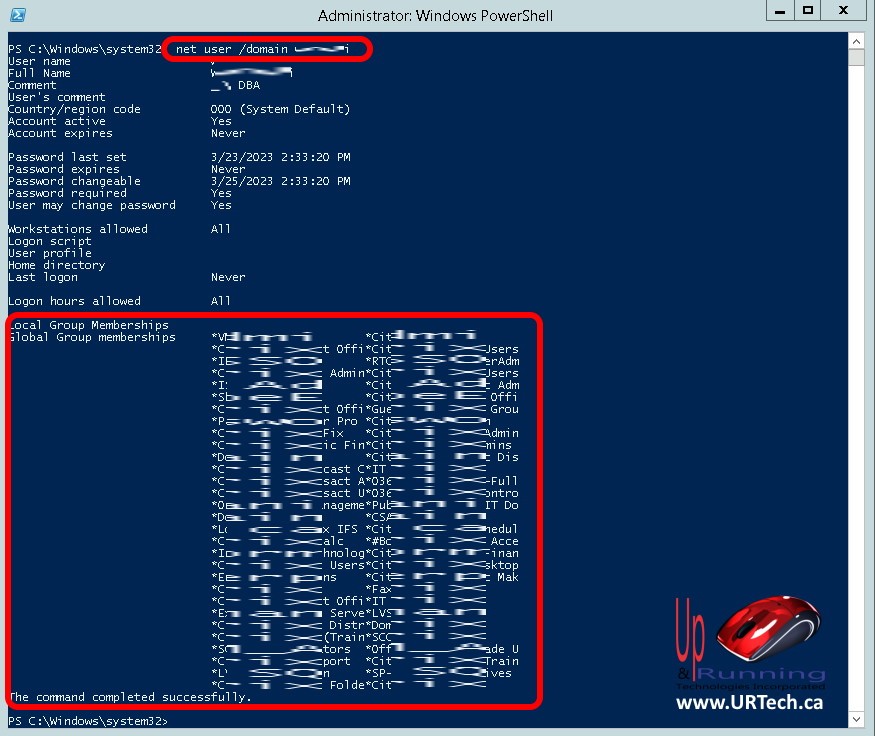Click the "Password last set" line
Image resolution: width=875 pixels, height=736 pixels.
[67, 157]
